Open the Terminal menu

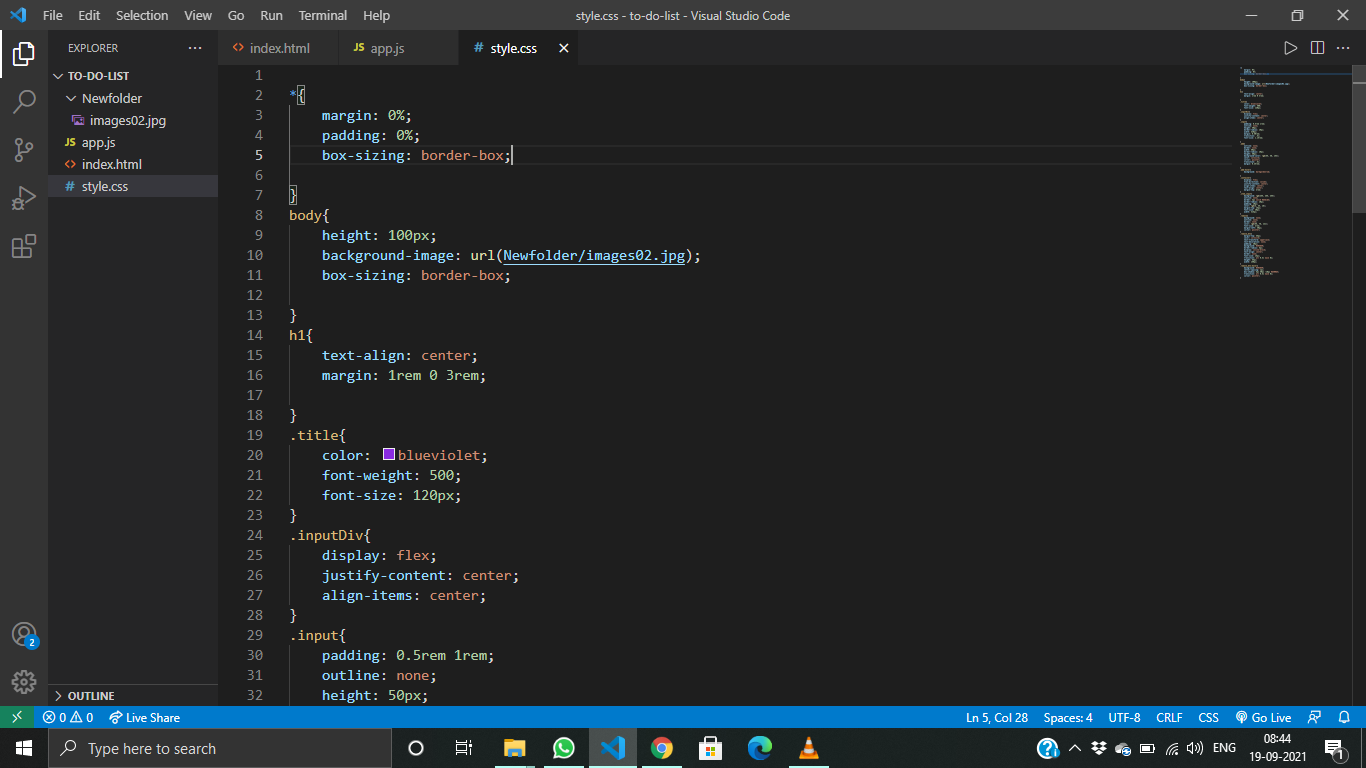(323, 15)
